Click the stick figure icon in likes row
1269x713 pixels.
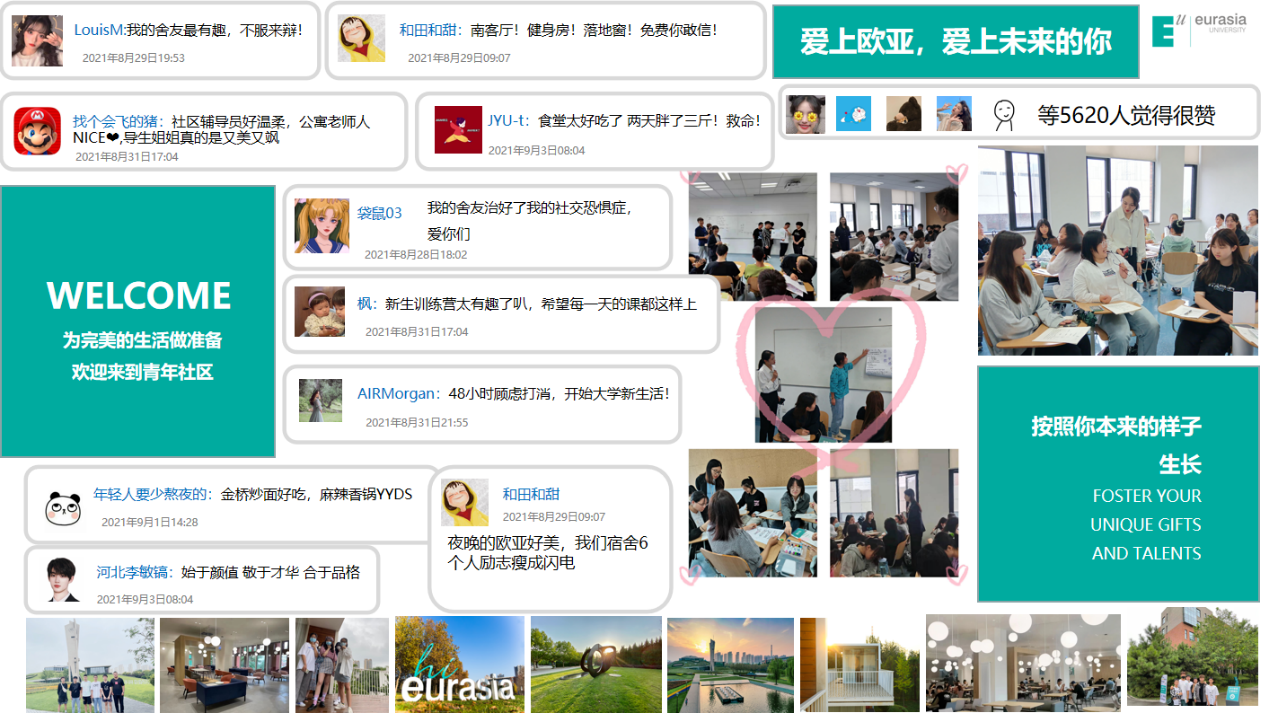click(1003, 115)
